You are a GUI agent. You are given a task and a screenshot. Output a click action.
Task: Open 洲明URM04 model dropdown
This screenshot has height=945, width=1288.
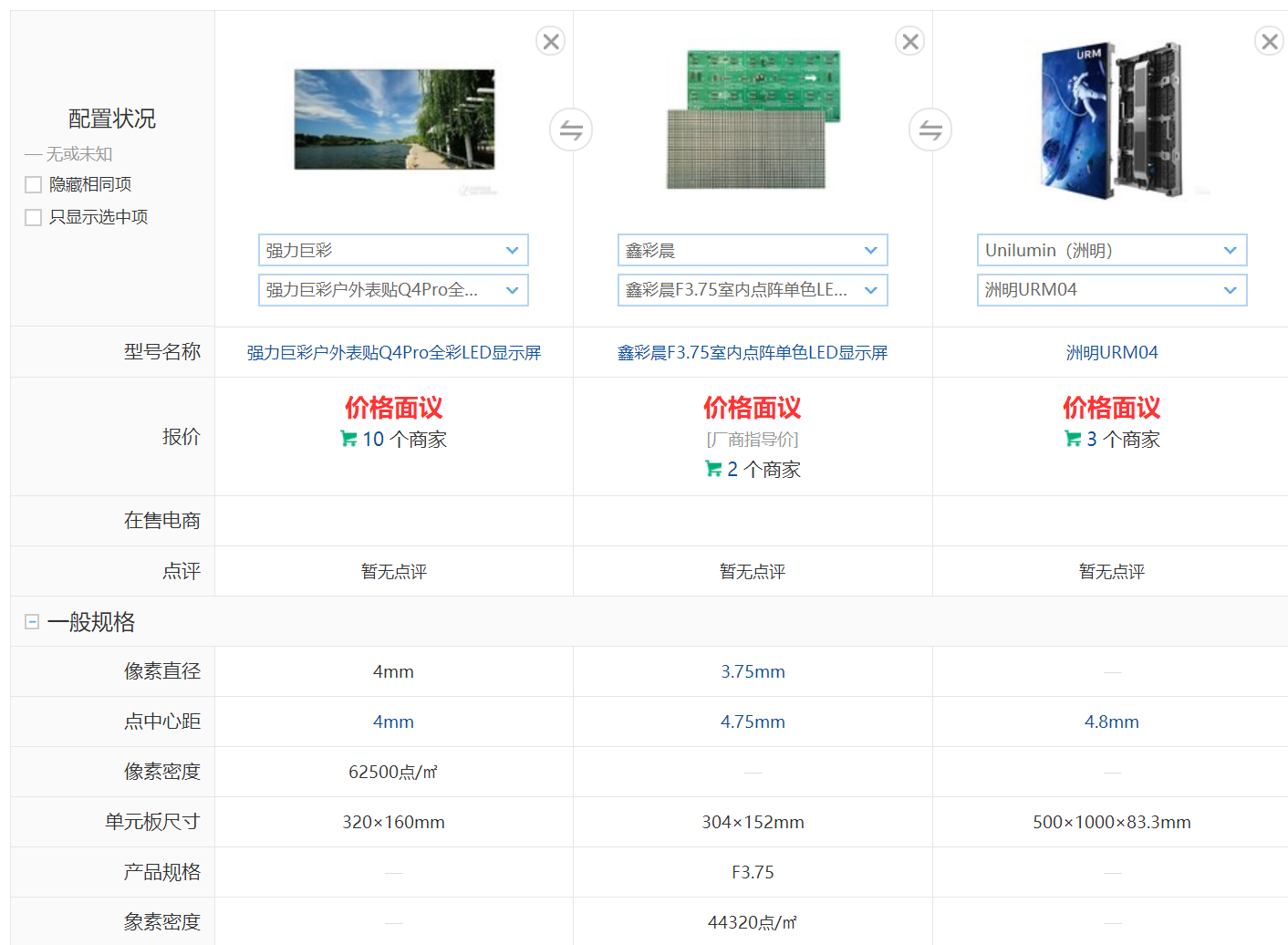[1111, 290]
